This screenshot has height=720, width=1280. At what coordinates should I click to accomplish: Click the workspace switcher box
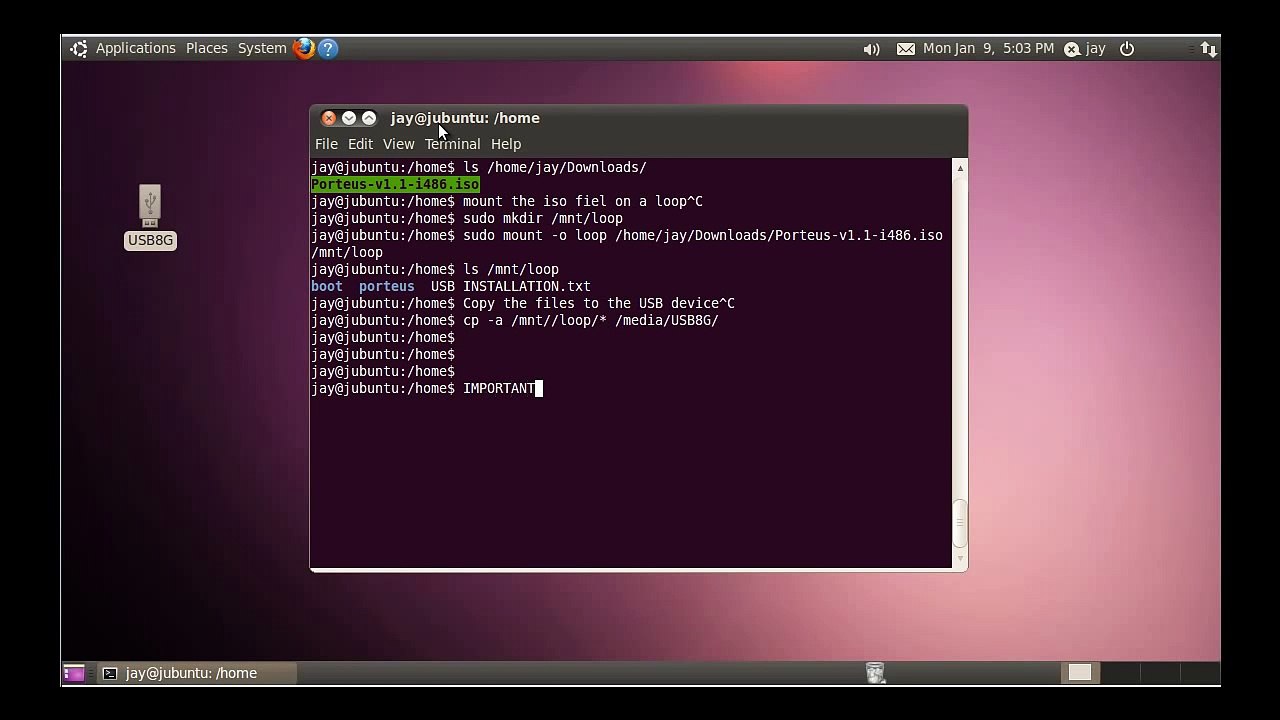pos(1080,673)
